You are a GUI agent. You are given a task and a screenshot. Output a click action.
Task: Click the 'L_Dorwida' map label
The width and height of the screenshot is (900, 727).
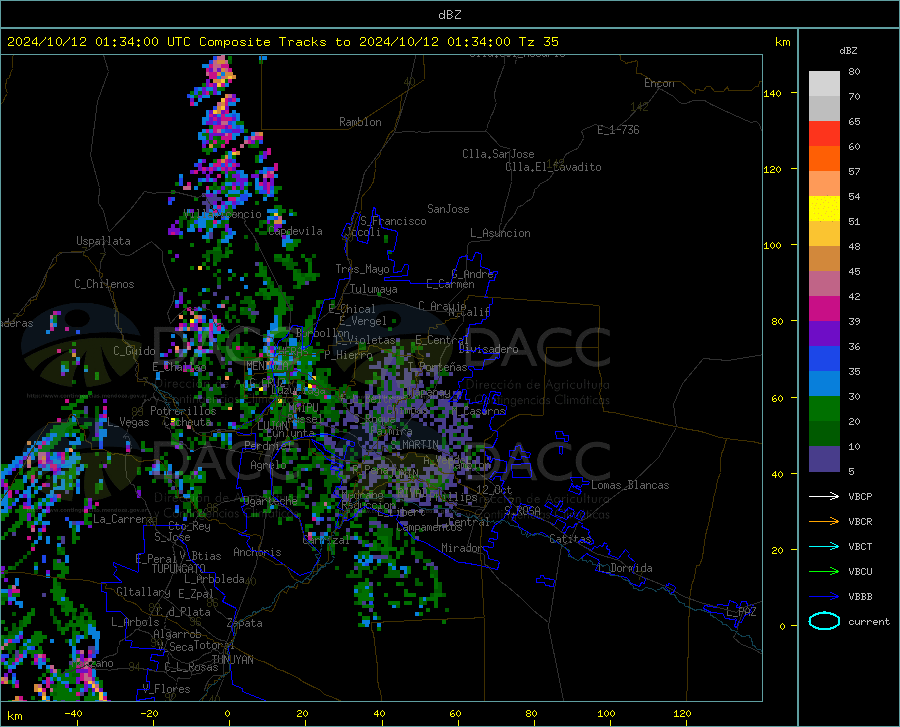point(624,568)
